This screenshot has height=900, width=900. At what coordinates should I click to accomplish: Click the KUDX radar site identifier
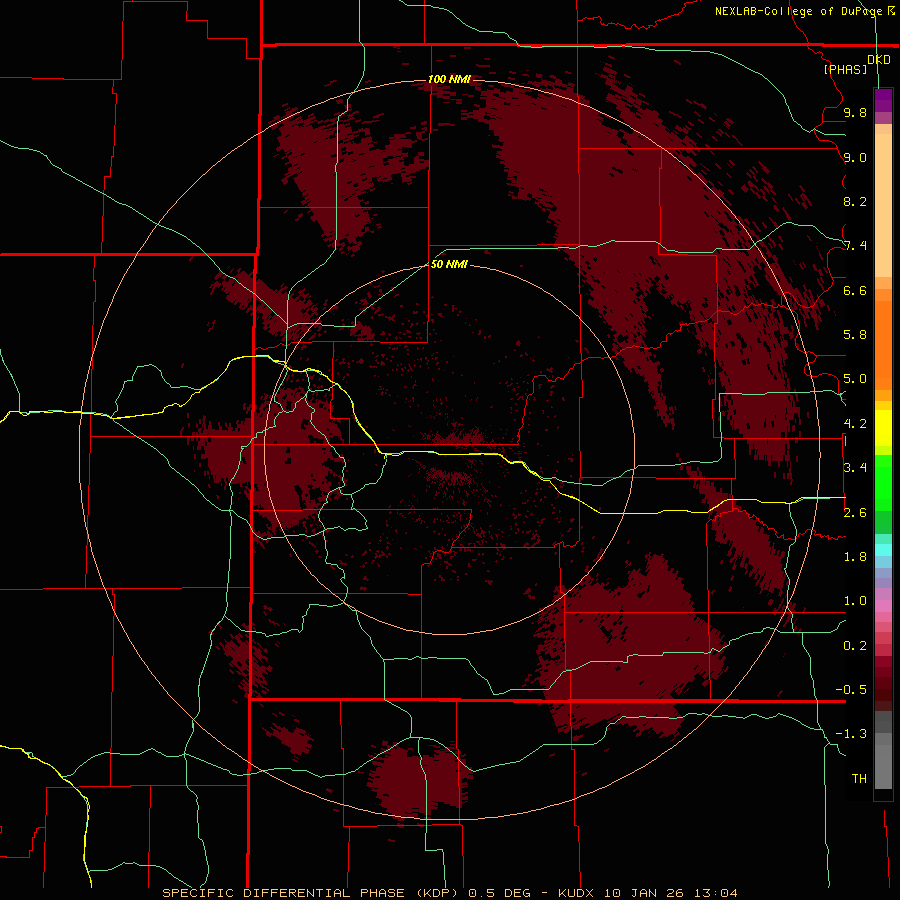tap(575, 893)
